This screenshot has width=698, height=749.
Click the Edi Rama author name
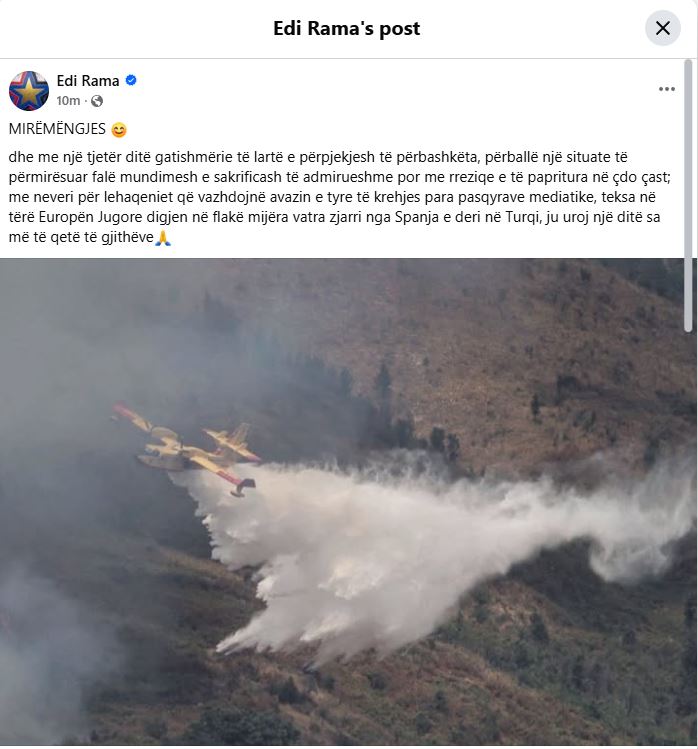click(88, 81)
